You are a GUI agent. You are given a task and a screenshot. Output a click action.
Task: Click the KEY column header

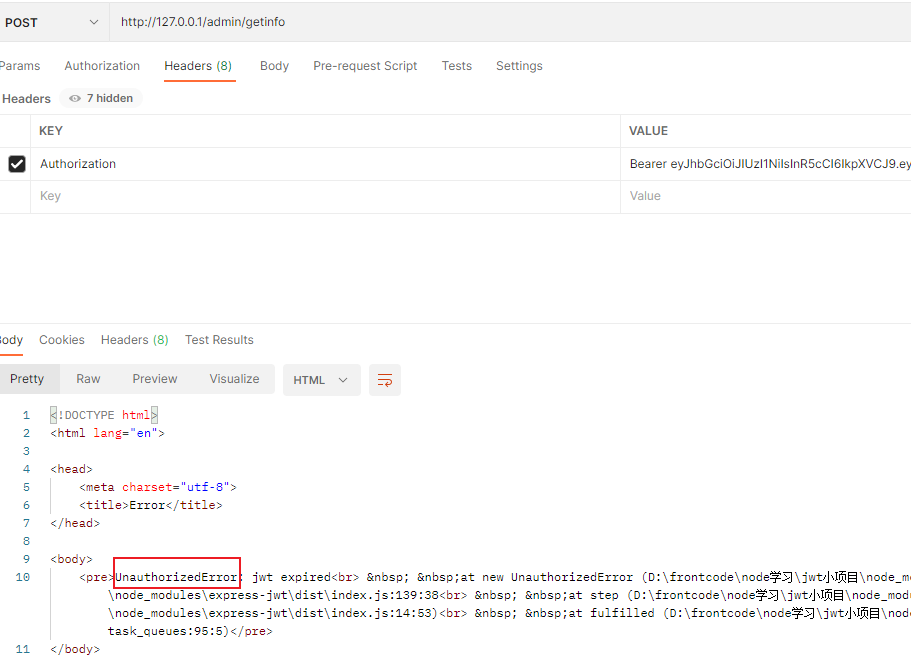pos(51,131)
